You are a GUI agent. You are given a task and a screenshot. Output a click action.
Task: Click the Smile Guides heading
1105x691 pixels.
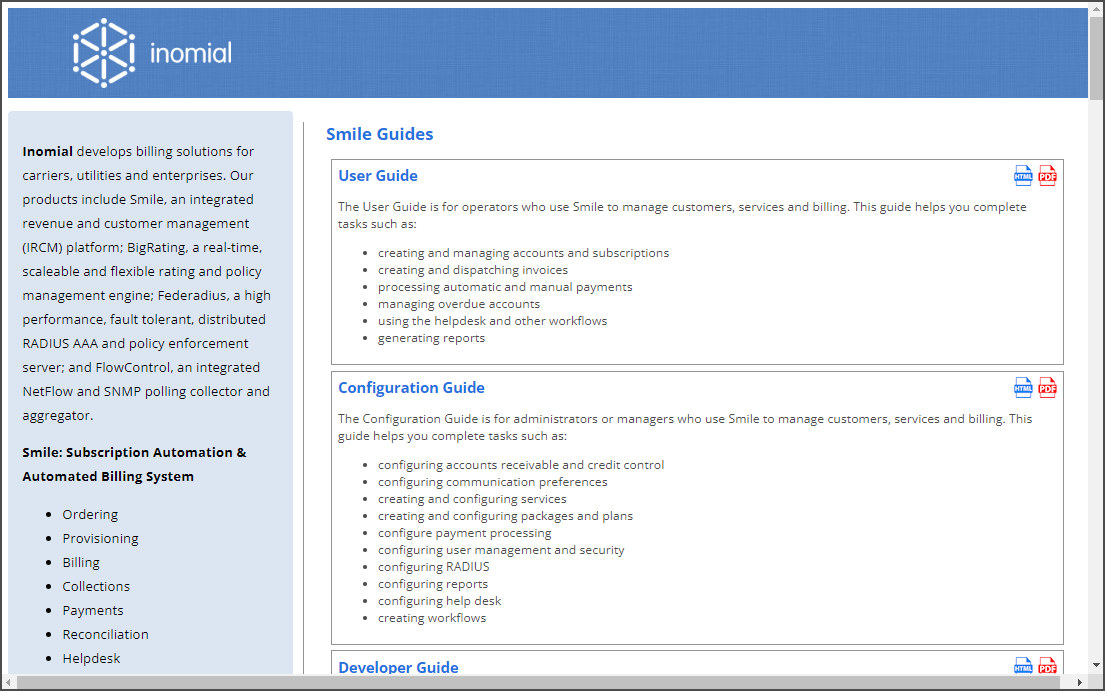[x=379, y=134]
